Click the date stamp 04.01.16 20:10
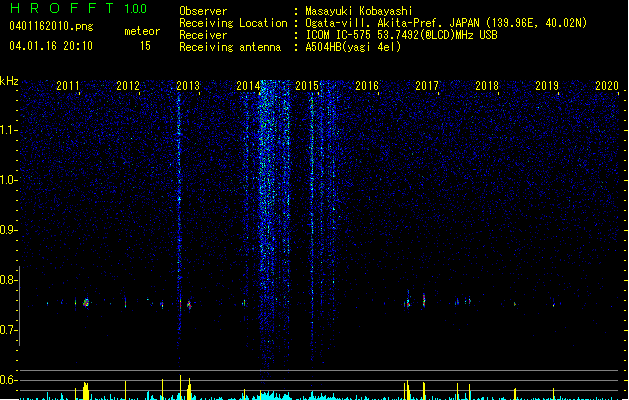 click(x=51, y=46)
